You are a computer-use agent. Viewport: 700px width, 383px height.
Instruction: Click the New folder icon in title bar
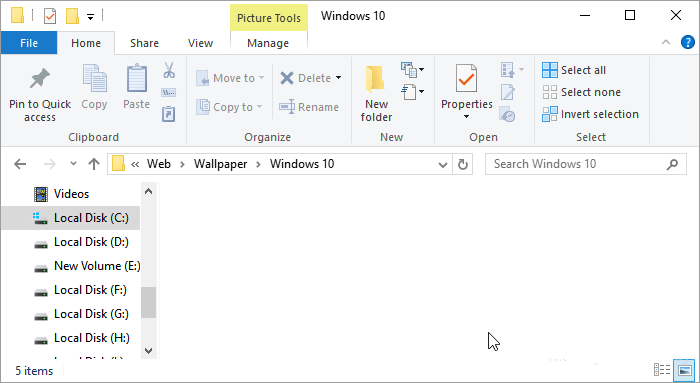72,17
